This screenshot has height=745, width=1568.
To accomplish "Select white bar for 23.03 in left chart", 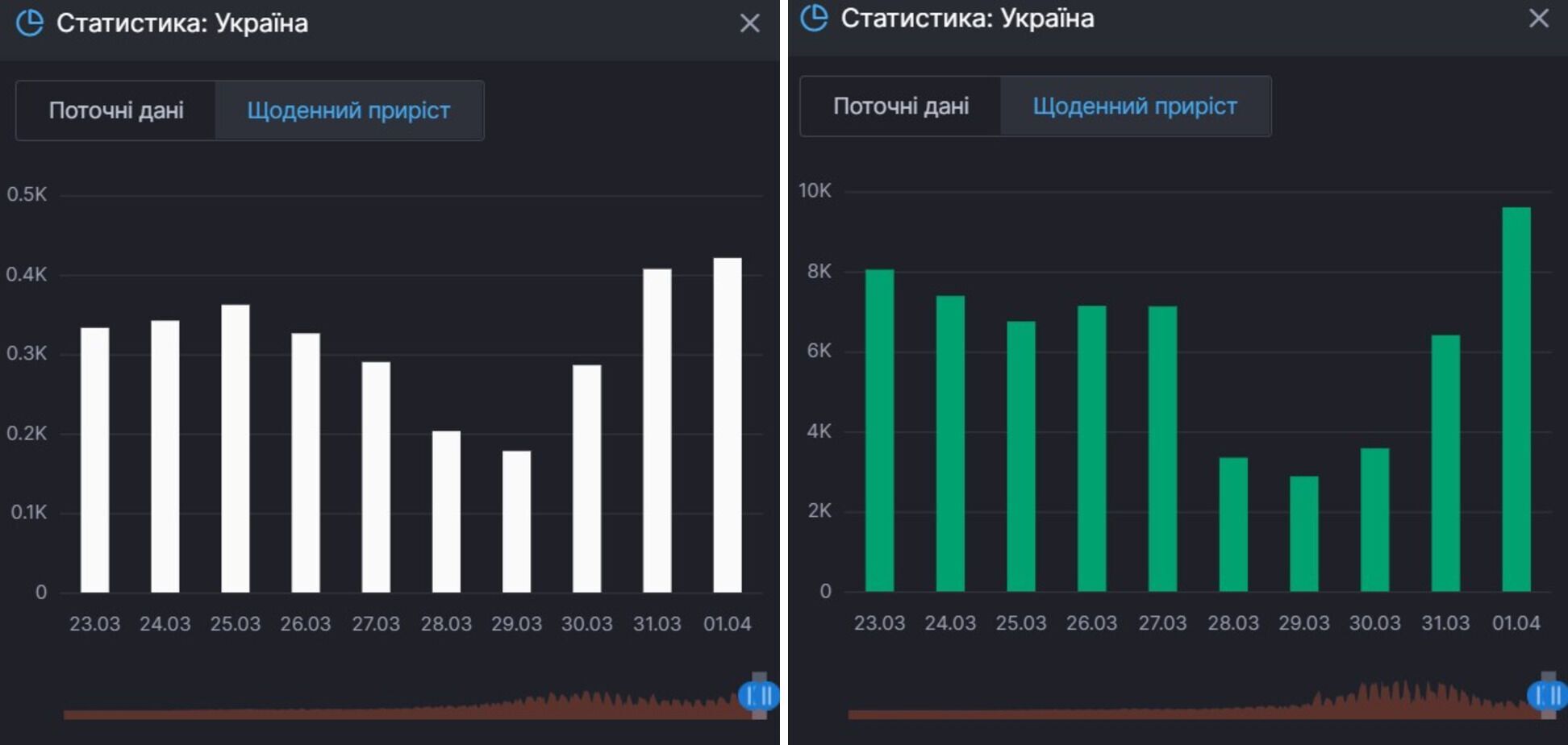I will pos(95,460).
